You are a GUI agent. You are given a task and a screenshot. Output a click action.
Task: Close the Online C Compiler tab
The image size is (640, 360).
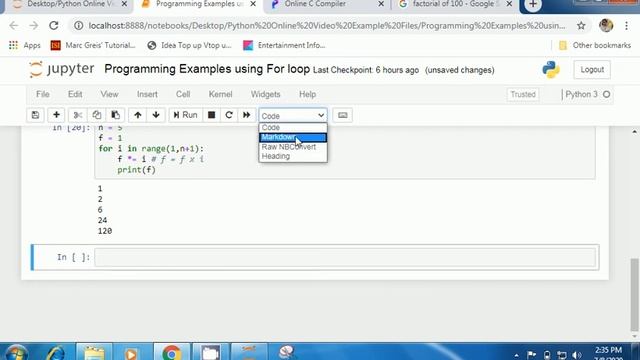[381, 4]
